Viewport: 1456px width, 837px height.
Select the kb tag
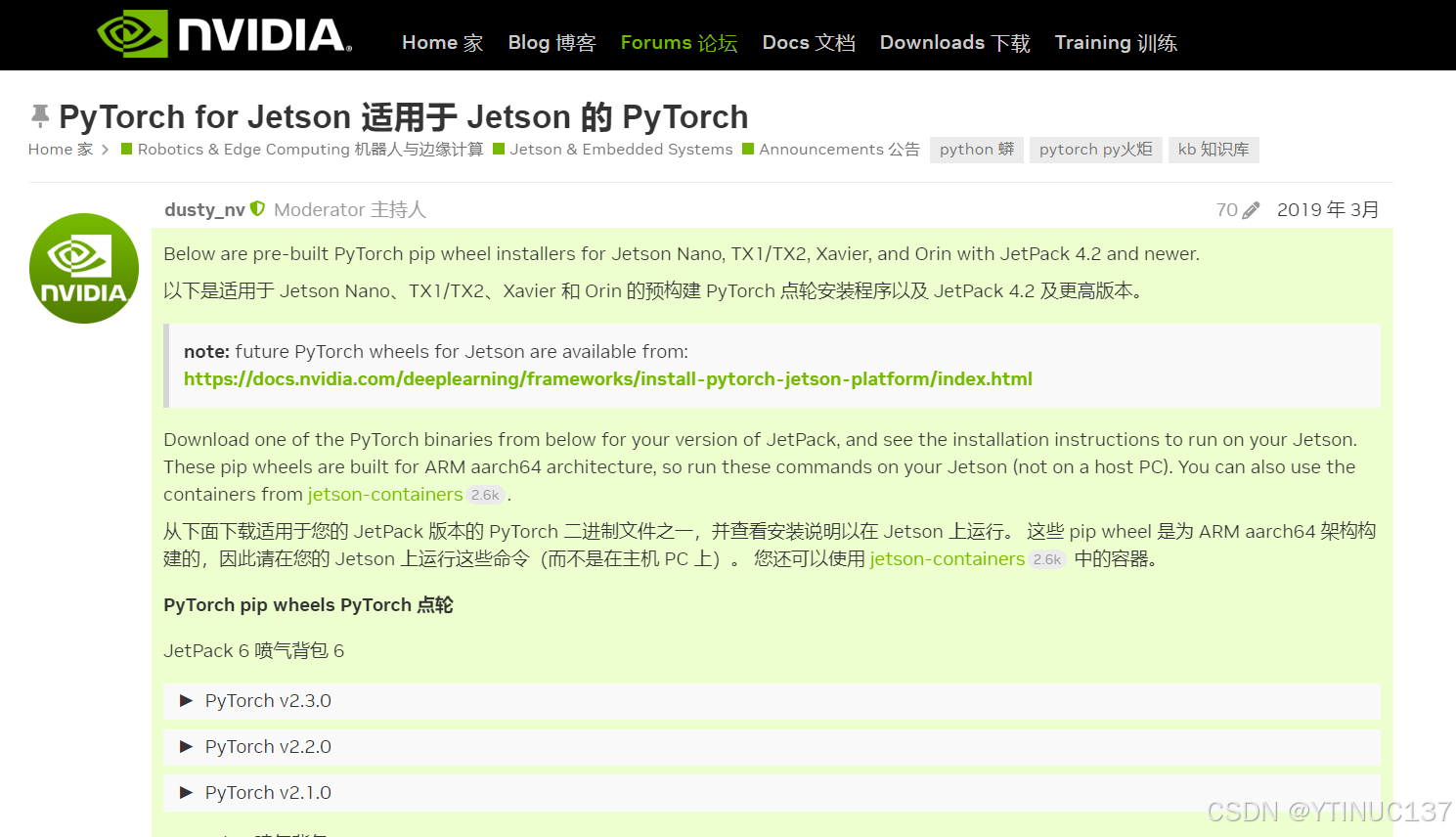(1213, 150)
